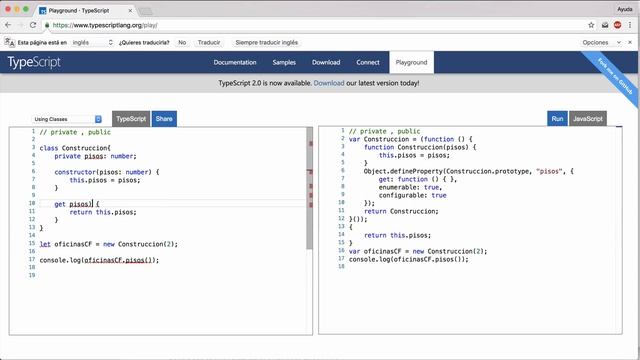Click the red adblock extension icon
Viewport: 640px width, 360px height.
618,25
